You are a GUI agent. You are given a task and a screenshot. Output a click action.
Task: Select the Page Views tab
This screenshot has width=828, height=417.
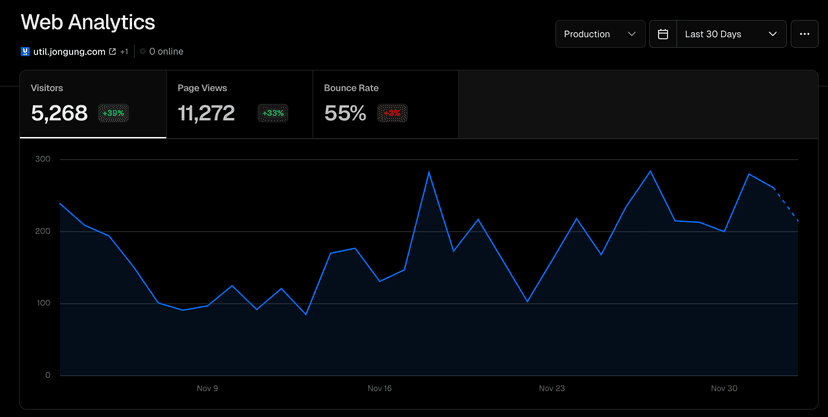point(239,104)
